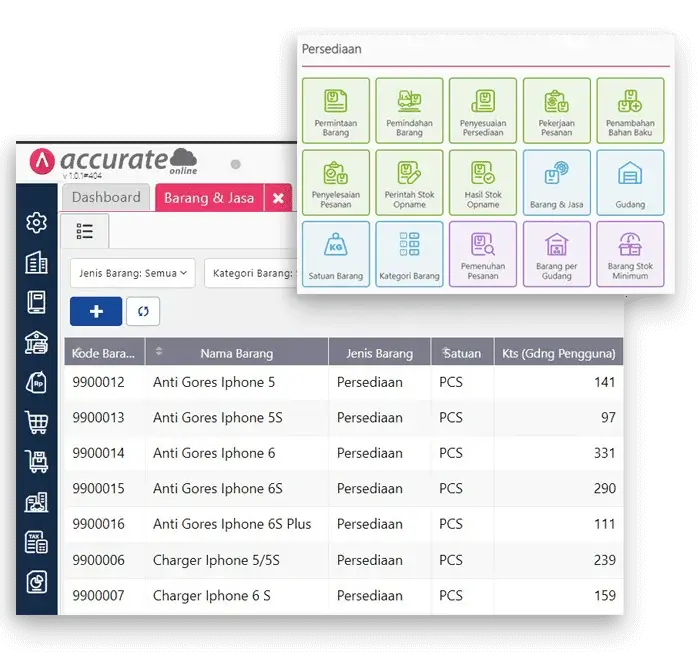Switch to the list view toggle
Image resolution: width=698 pixels, height=672 pixels.
pyautogui.click(x=85, y=231)
